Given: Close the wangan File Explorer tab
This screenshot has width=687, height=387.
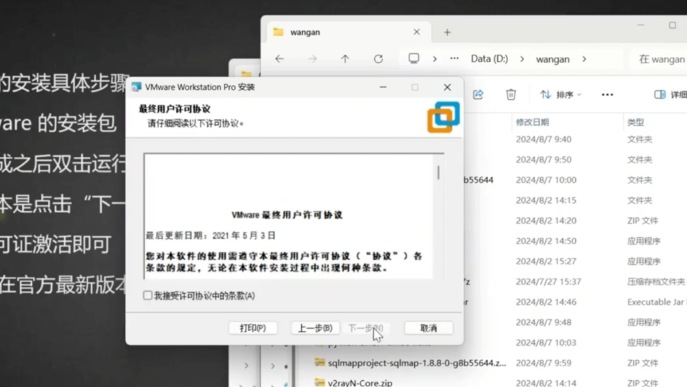Looking at the screenshot, I should tap(416, 32).
